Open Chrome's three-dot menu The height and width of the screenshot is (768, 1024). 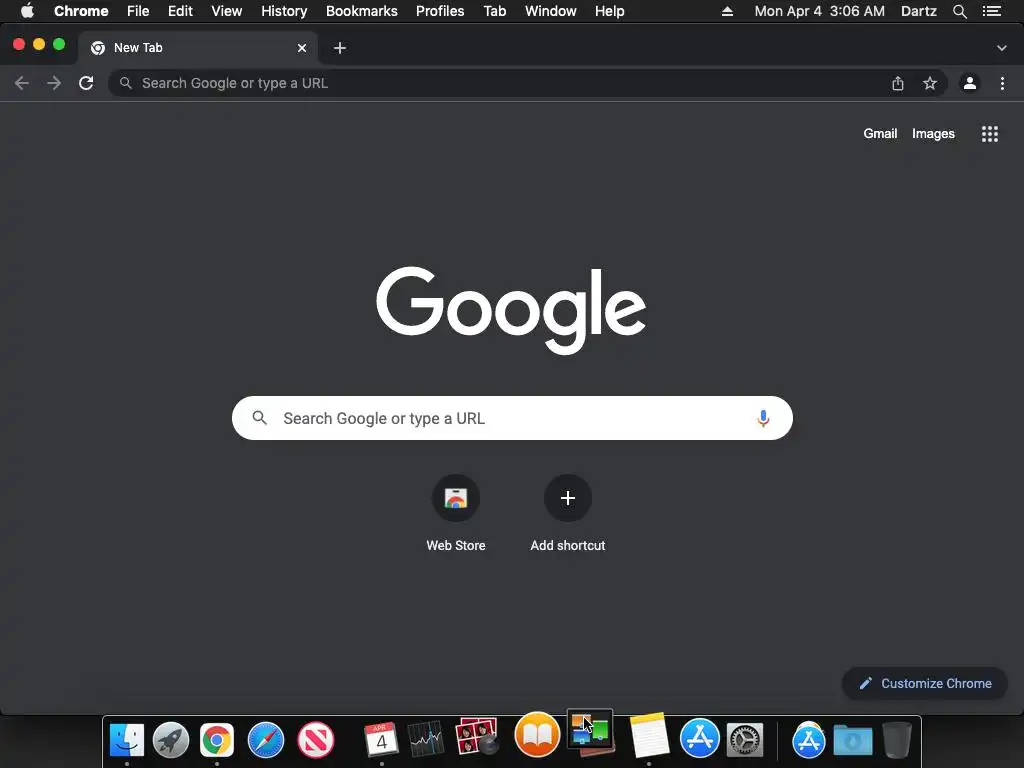coord(1002,83)
